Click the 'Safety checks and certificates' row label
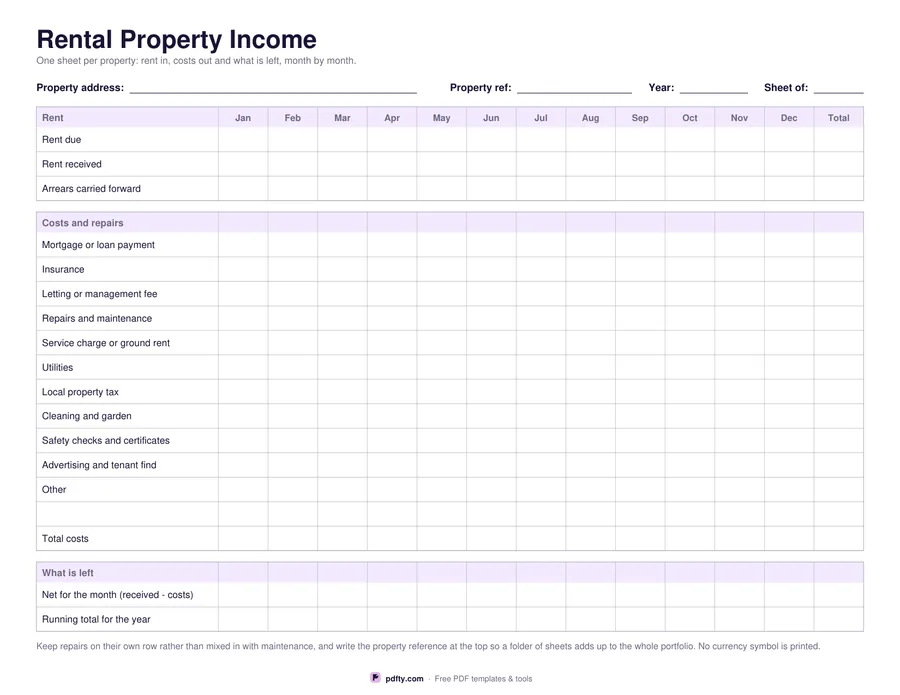The image size is (900, 695). tap(106, 441)
